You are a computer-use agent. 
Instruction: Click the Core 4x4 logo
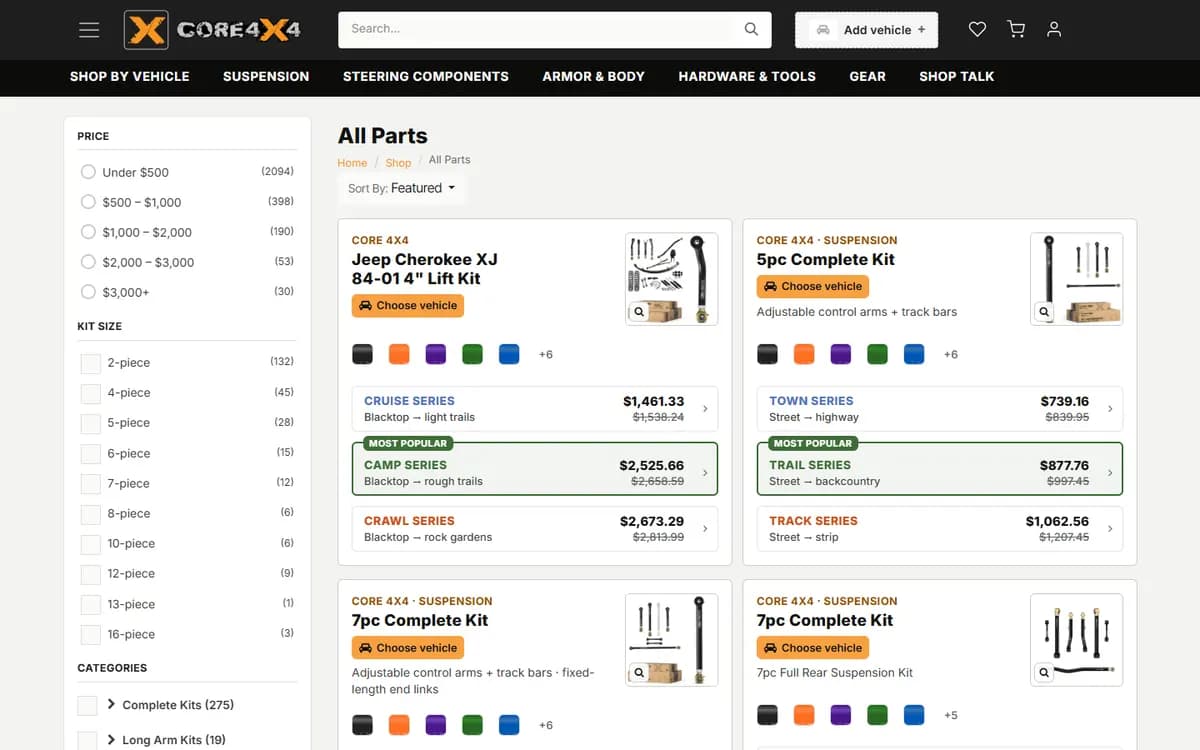212,30
